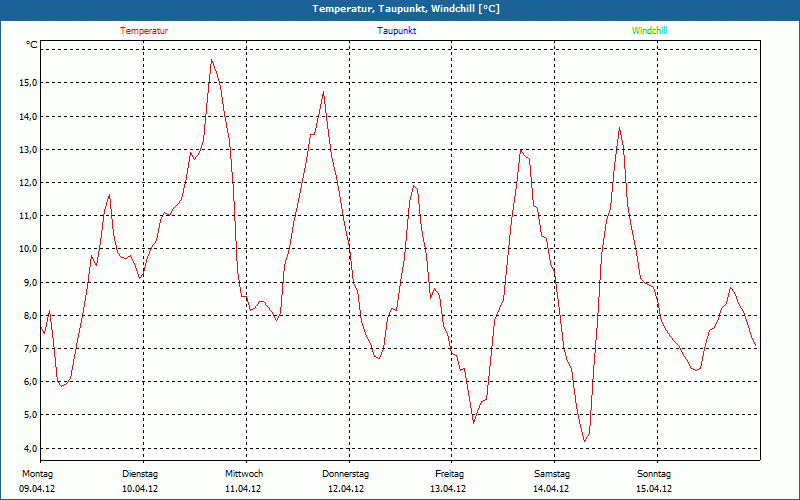This screenshot has height=500, width=800.
Task: Click the date 09.04.12
Action: tap(37, 489)
